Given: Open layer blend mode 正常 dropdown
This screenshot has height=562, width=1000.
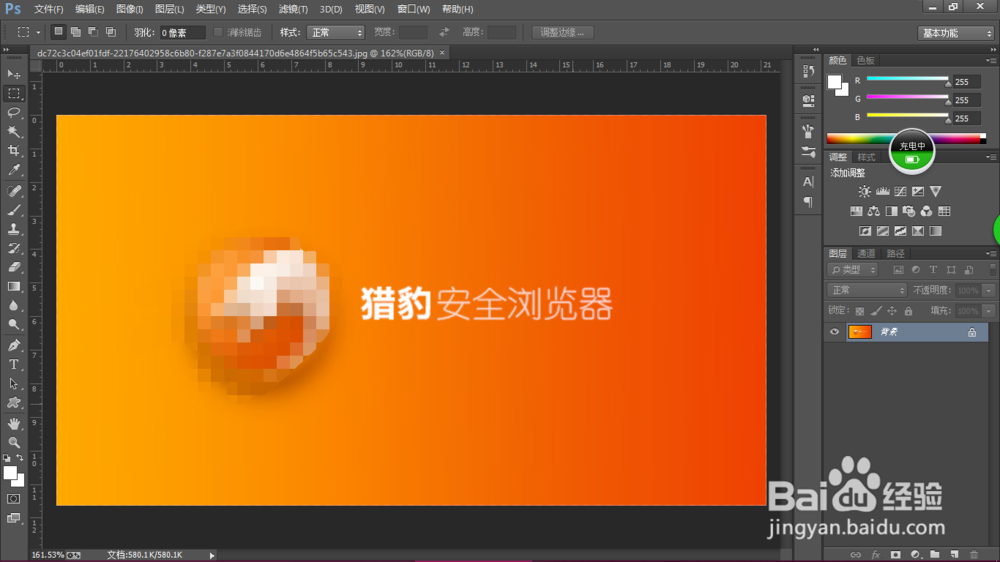Looking at the screenshot, I should (867, 290).
